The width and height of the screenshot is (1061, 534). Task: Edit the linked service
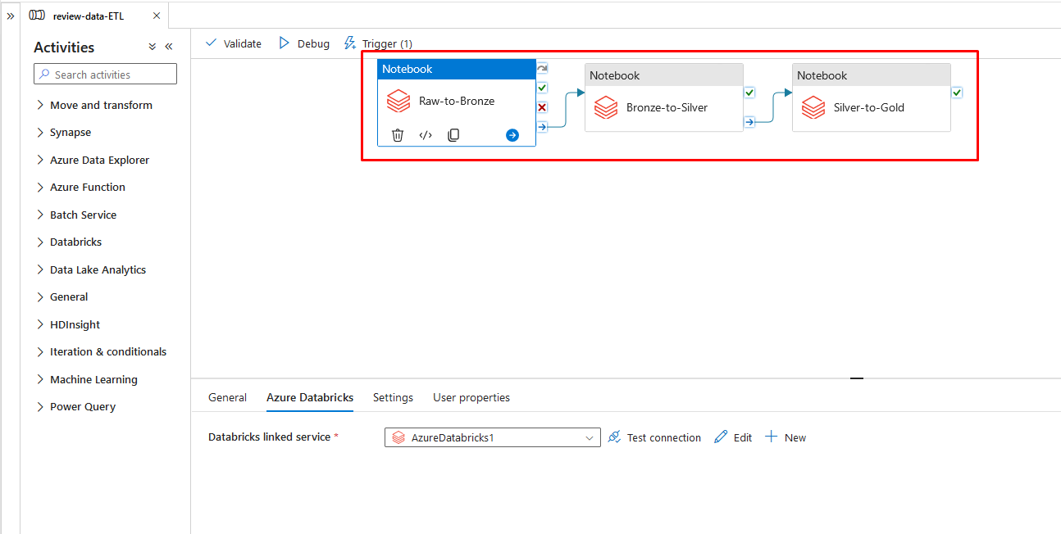733,437
